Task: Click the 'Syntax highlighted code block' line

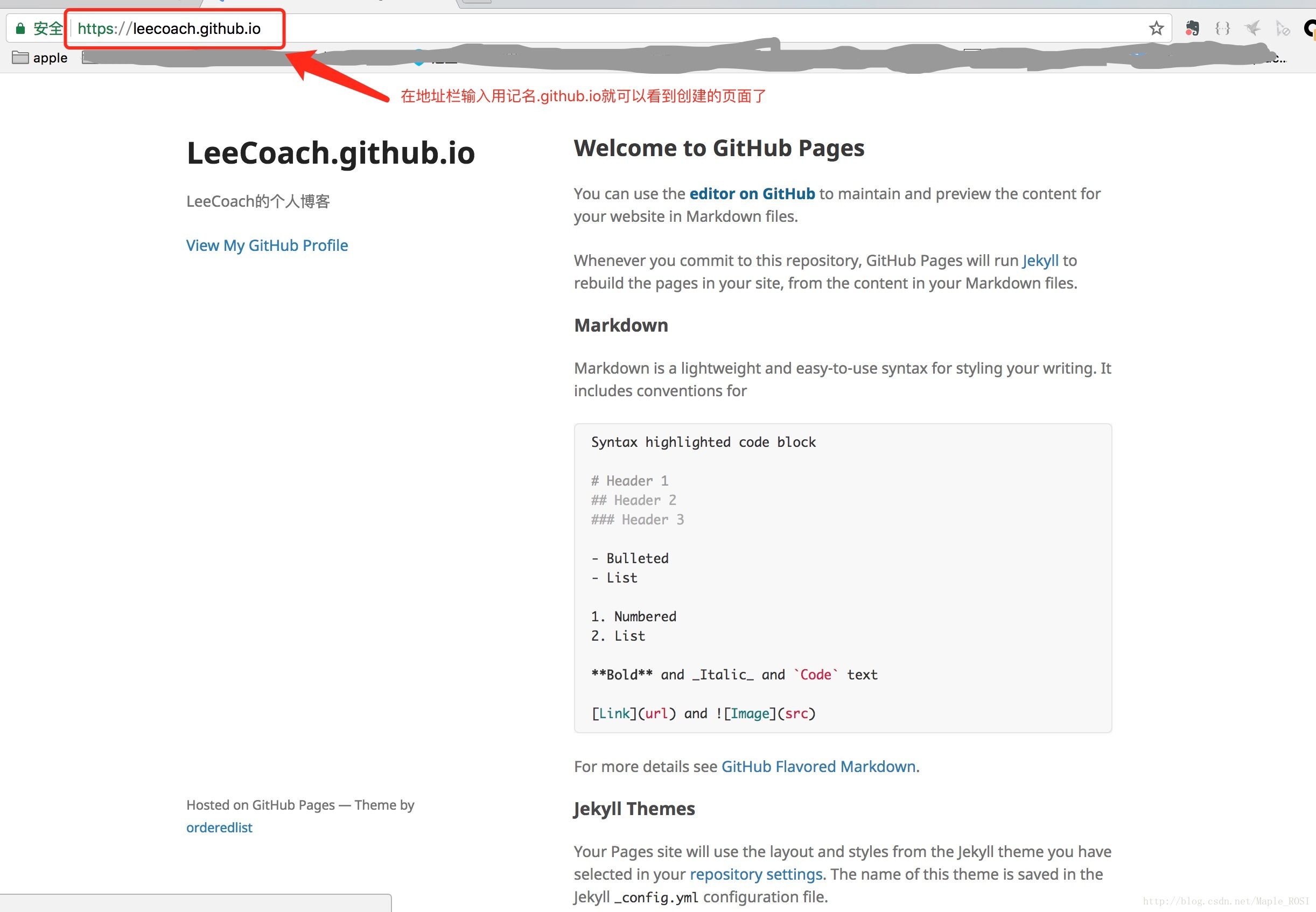Action: click(x=703, y=443)
